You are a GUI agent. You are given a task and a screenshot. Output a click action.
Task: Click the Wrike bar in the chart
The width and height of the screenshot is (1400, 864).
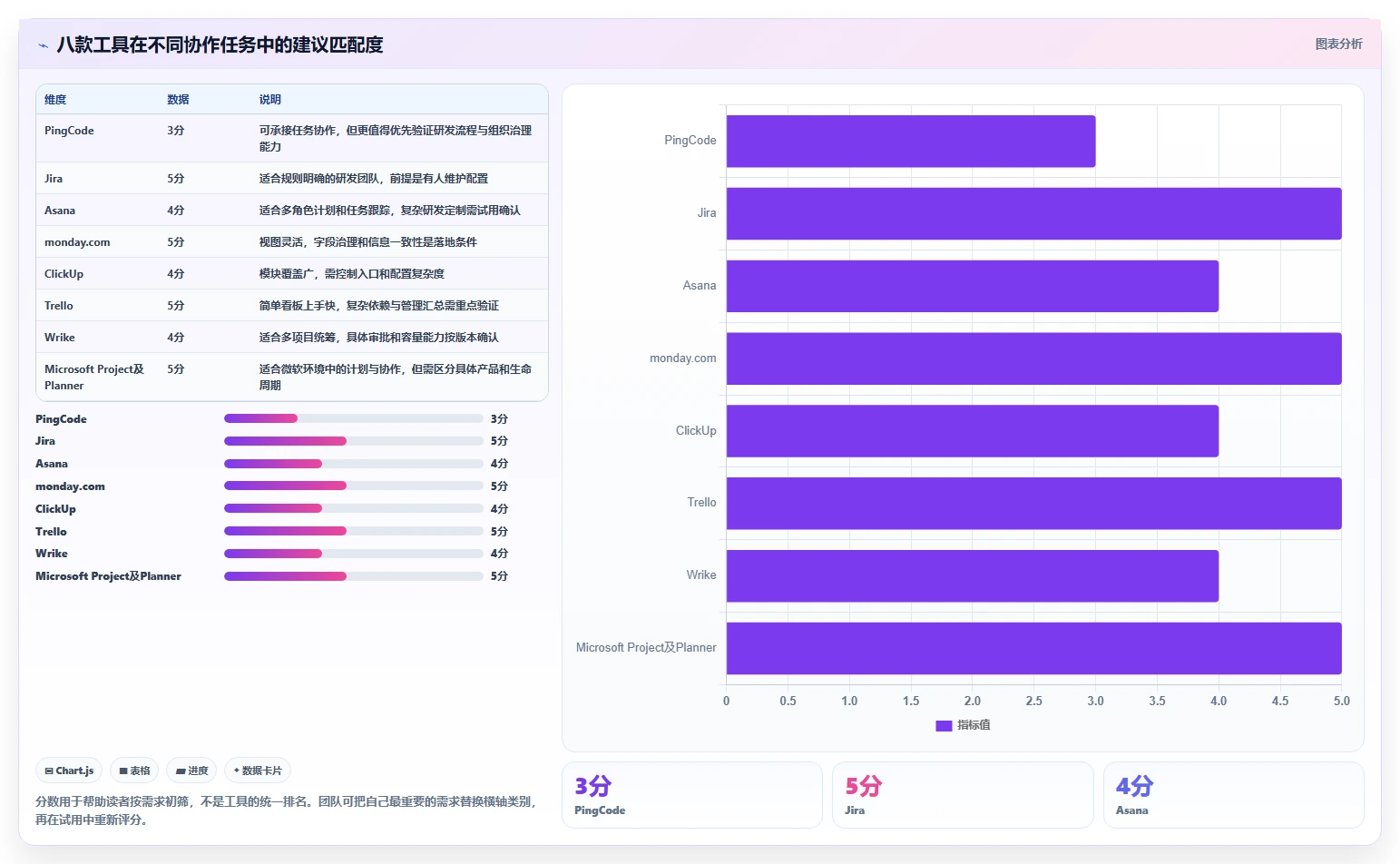pyautogui.click(x=973, y=575)
